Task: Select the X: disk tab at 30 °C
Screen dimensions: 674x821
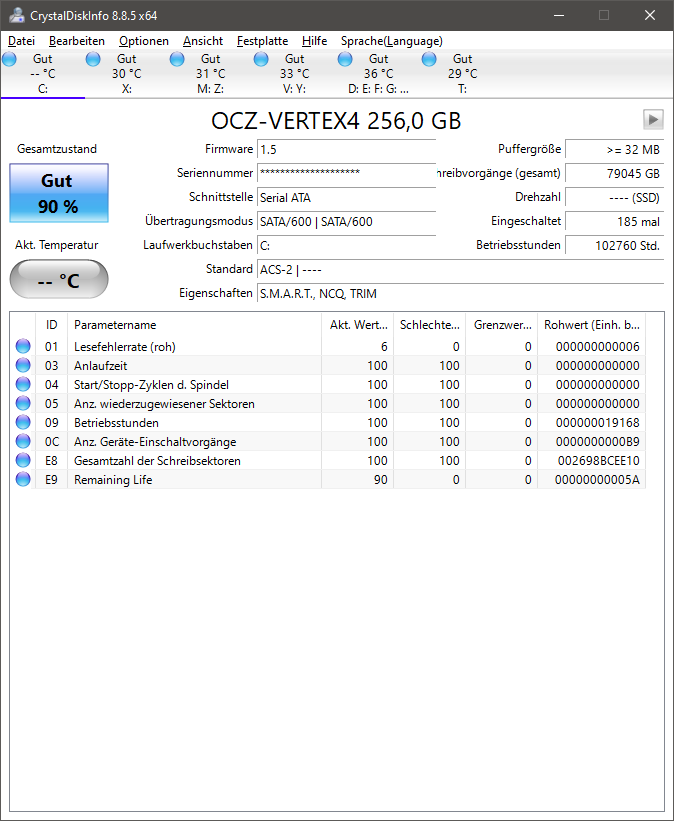Action: 127,74
